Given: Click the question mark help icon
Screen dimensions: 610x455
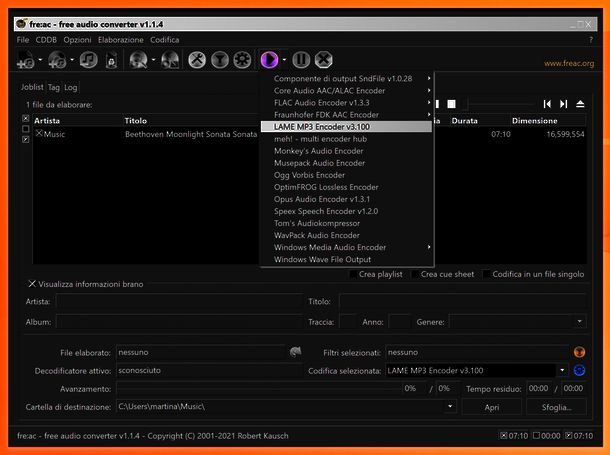Looking at the screenshot, I should point(591,40).
